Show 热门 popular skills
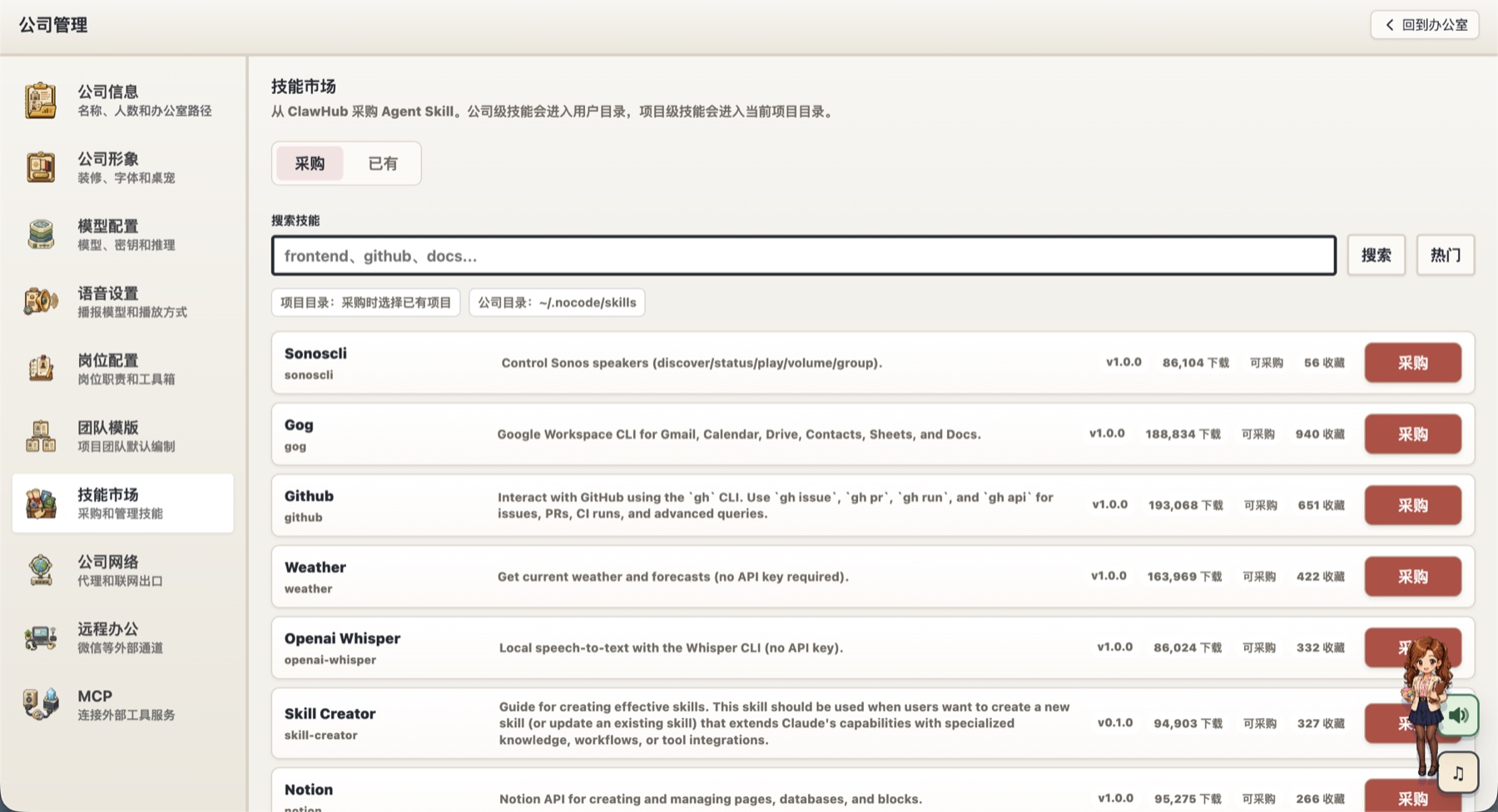1498x812 pixels. pos(1446,255)
